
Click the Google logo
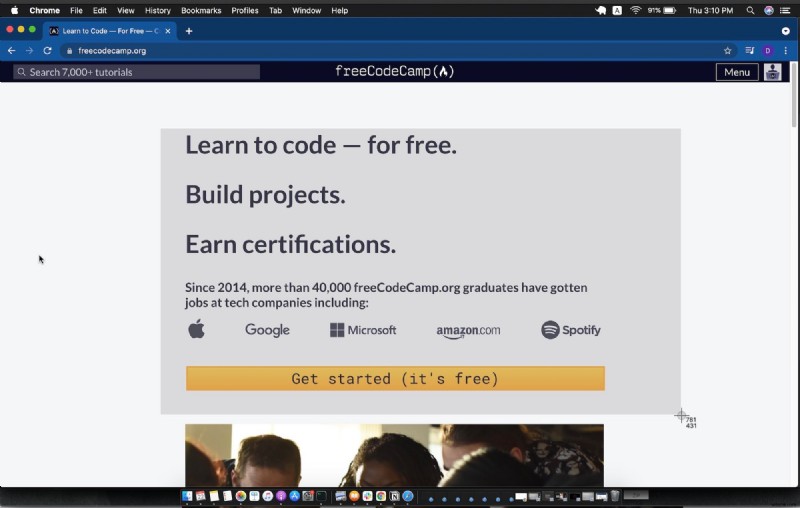coord(267,330)
